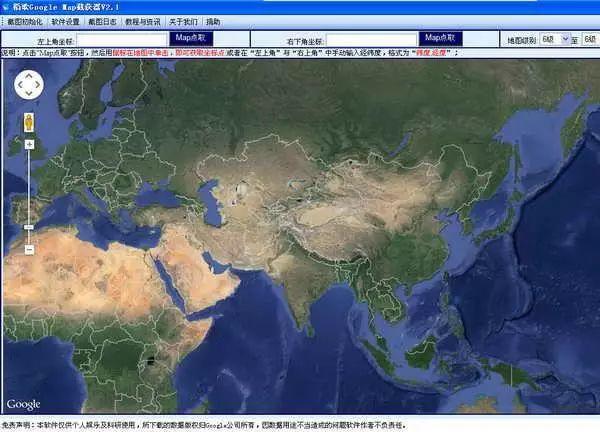This screenshot has height=432, width=600.
Task: Zoom in with the plus button
Action: point(29,144)
